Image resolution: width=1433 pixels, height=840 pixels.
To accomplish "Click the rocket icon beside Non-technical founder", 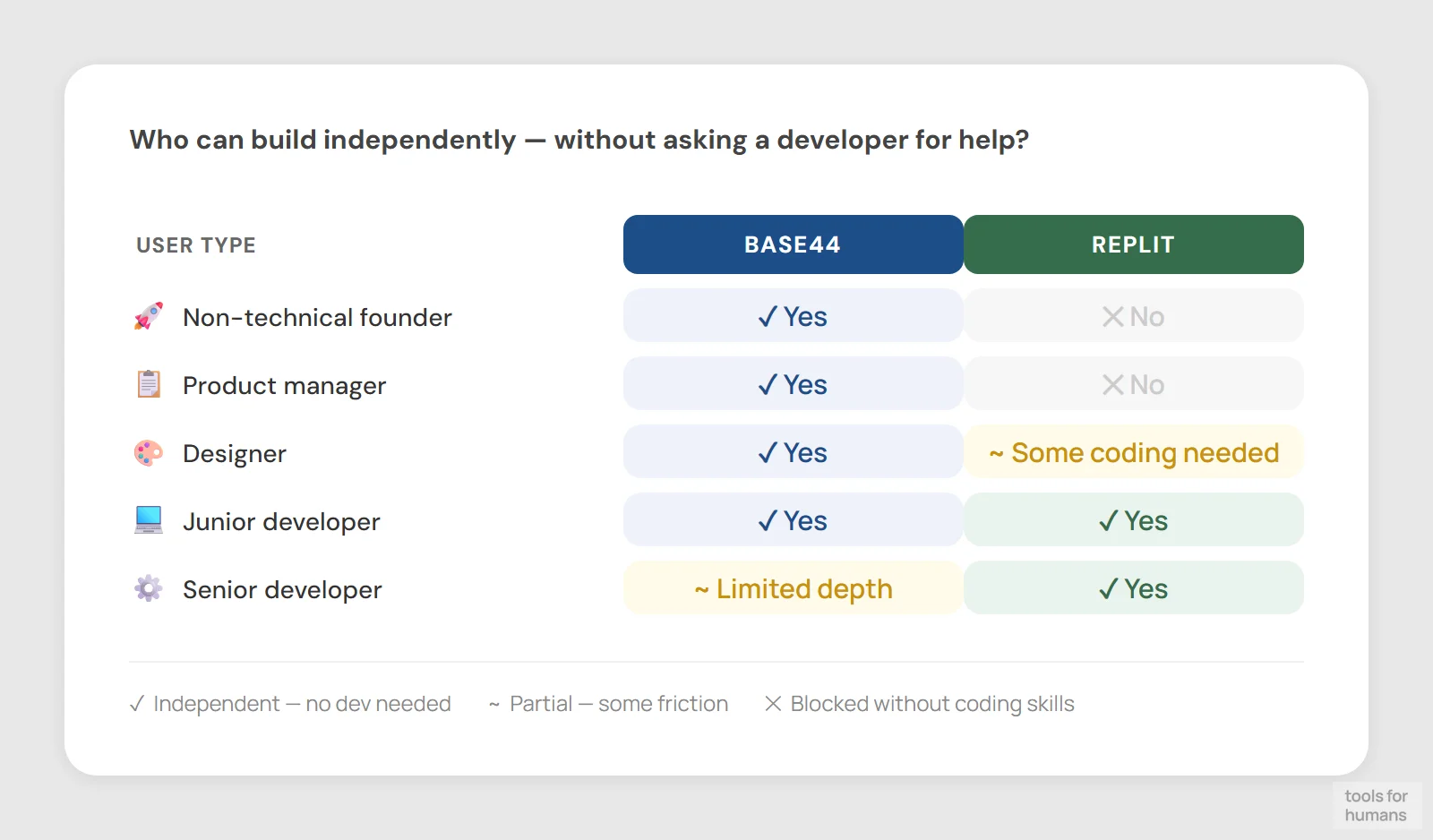I will click(149, 316).
